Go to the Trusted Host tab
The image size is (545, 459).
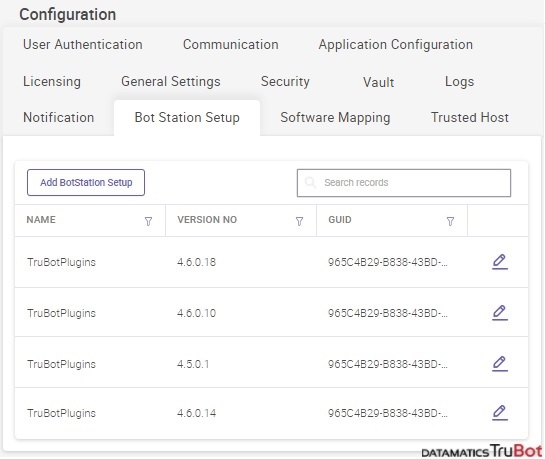click(470, 117)
